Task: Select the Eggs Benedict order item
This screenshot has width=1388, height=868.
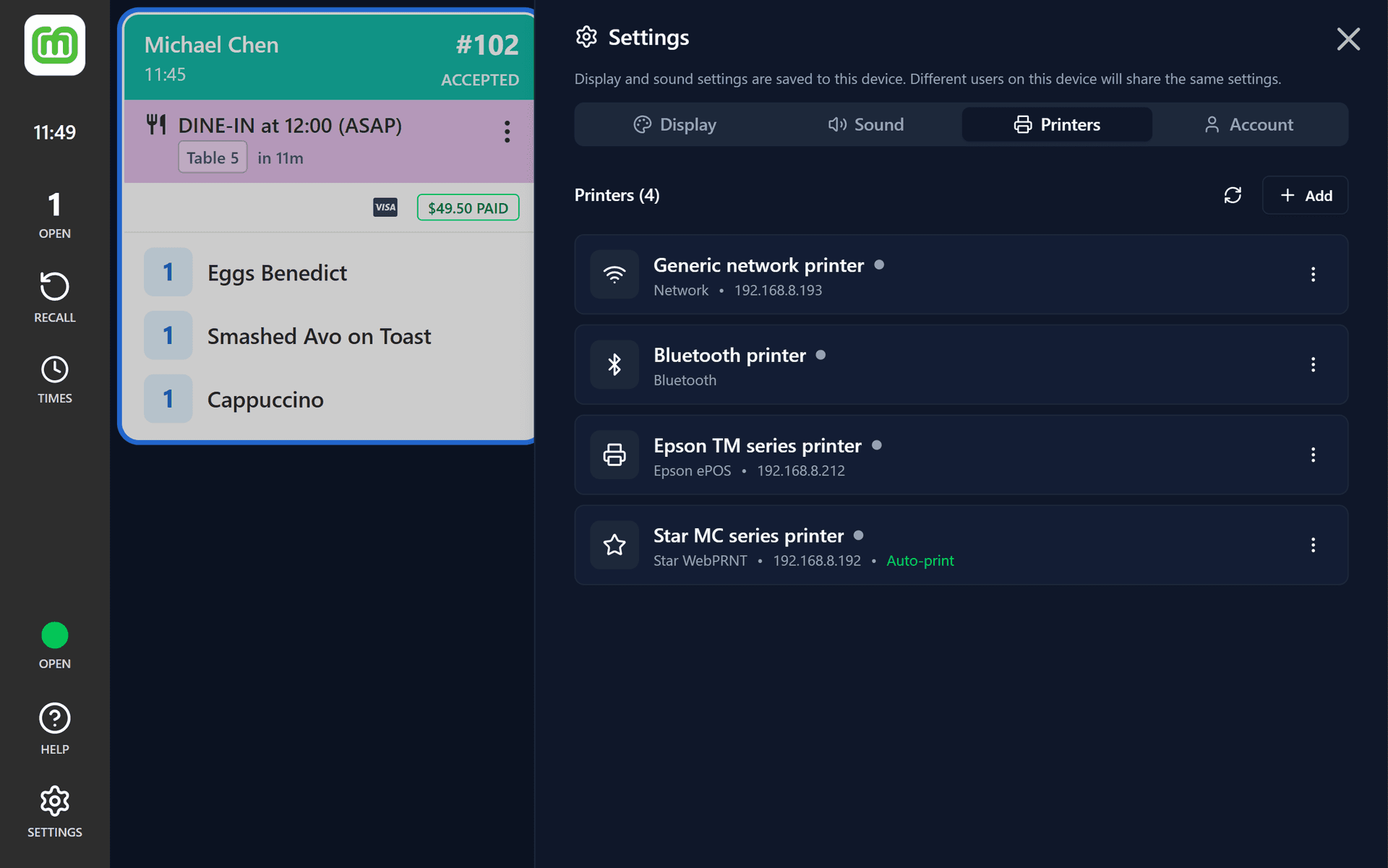Action: click(277, 272)
